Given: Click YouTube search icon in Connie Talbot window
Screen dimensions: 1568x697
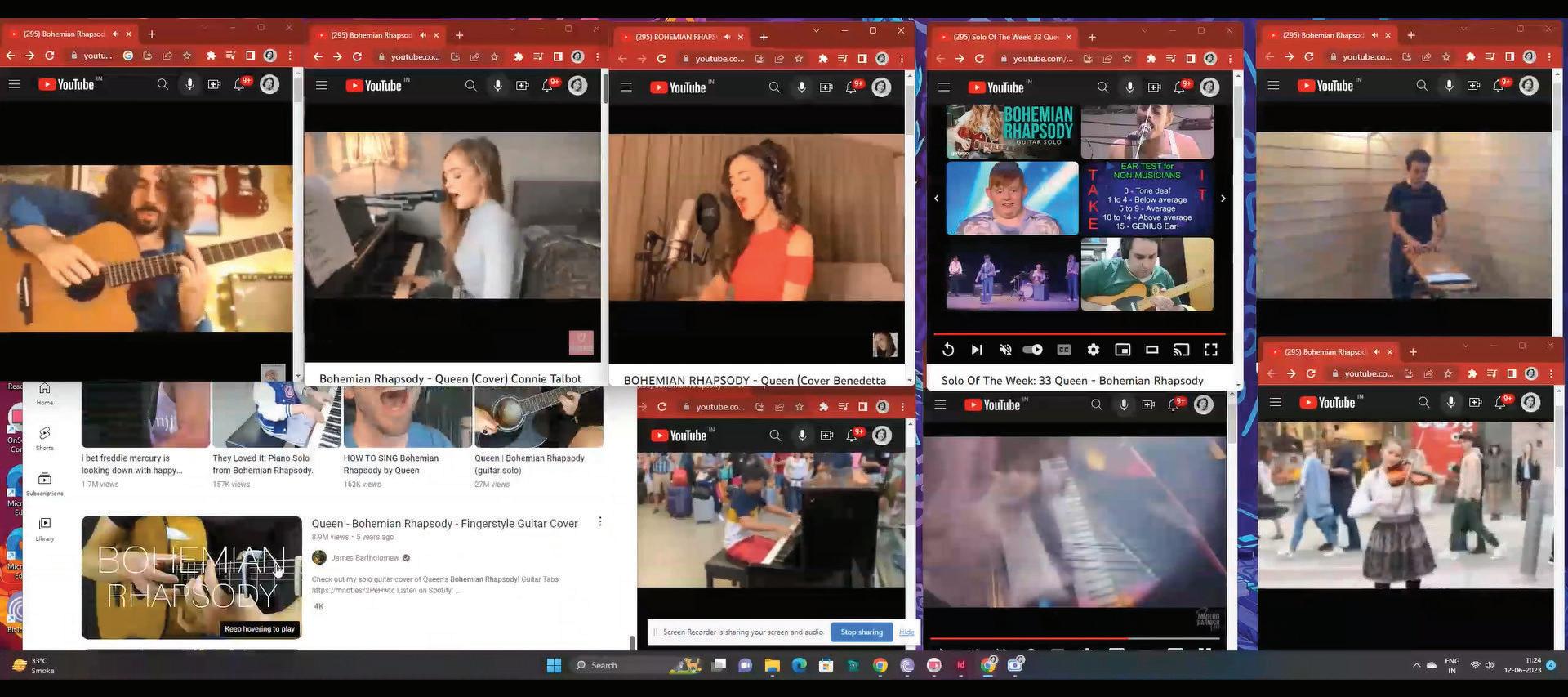Looking at the screenshot, I should pyautogui.click(x=470, y=86).
